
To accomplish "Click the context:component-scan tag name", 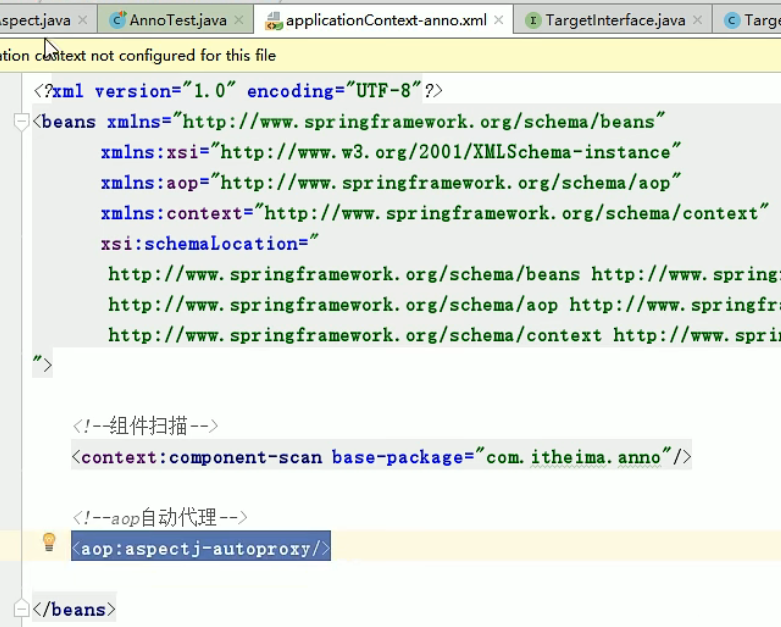I will pos(201,457).
